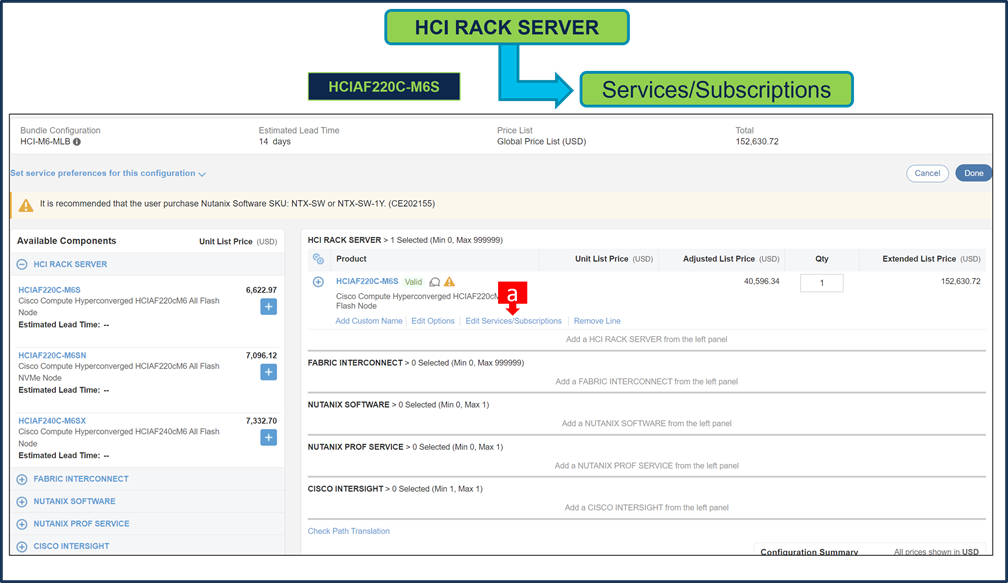The image size is (1008, 583).
Task: Click the Available Components heading
Action: (66, 241)
